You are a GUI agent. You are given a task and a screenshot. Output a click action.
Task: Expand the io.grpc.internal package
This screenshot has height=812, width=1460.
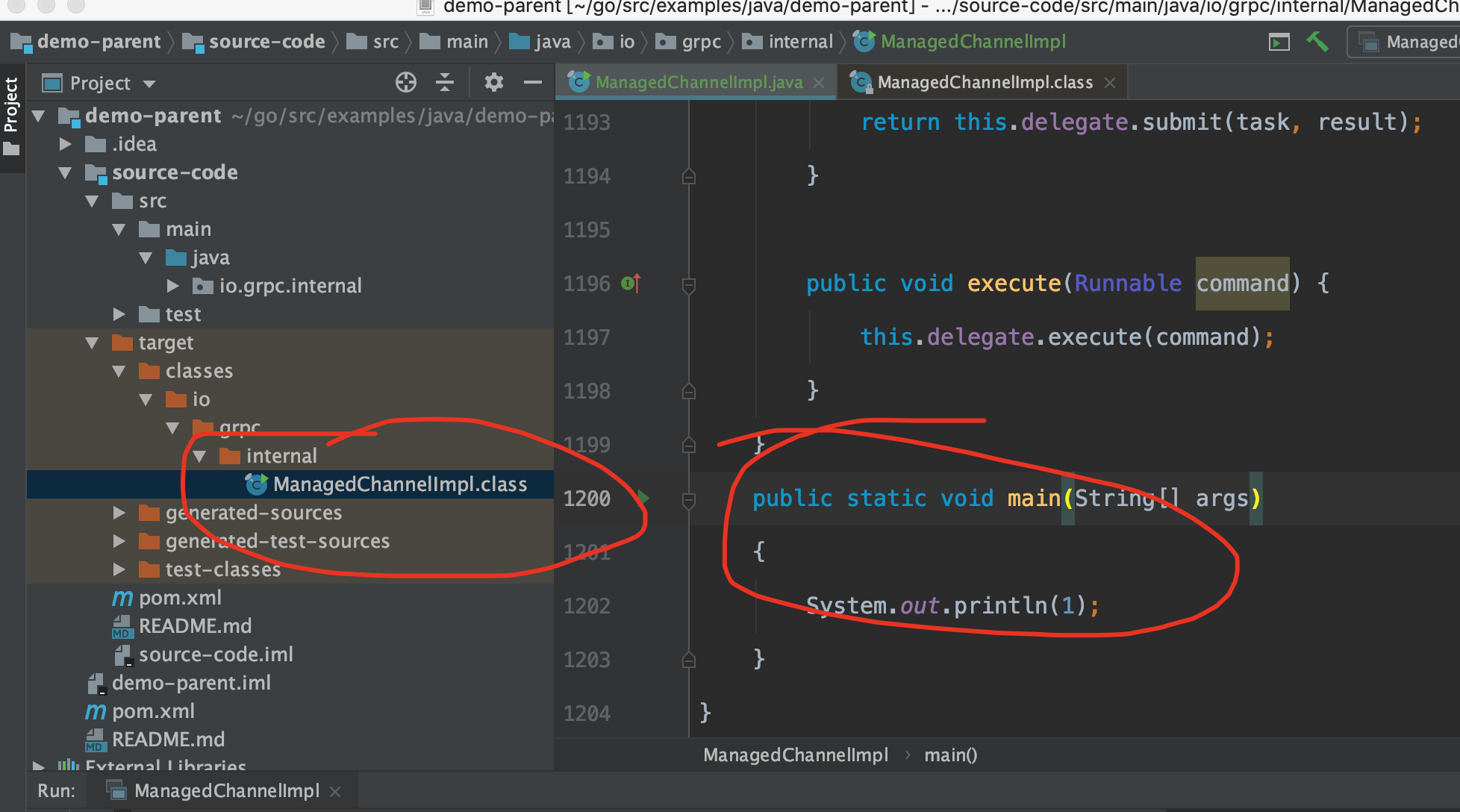click(173, 285)
